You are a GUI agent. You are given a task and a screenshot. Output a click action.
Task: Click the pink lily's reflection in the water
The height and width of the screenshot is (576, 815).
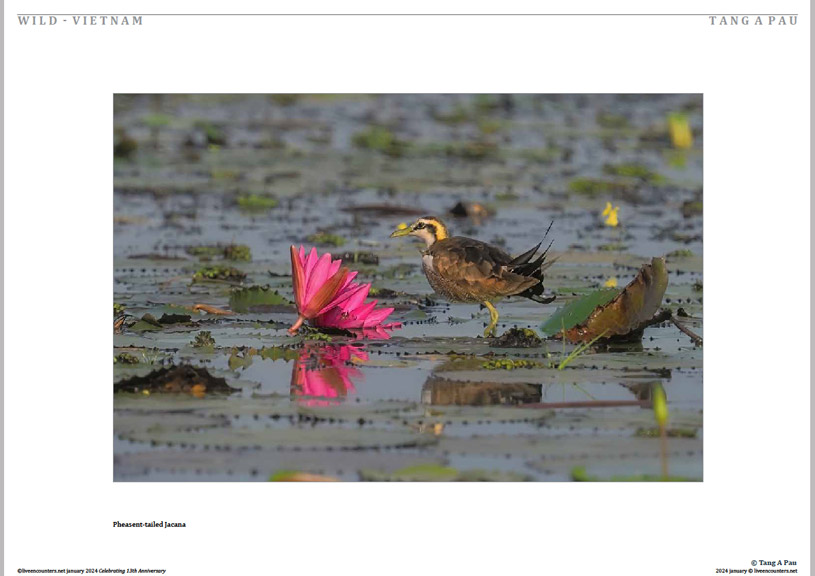(326, 373)
